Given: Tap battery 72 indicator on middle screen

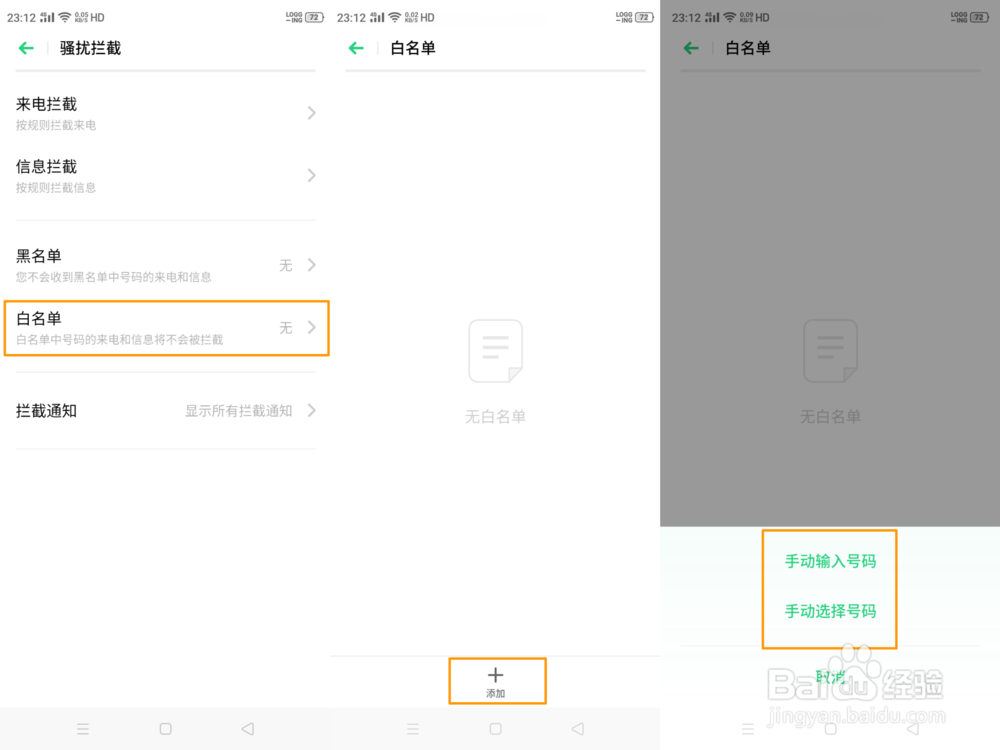Looking at the screenshot, I should (x=645, y=17).
